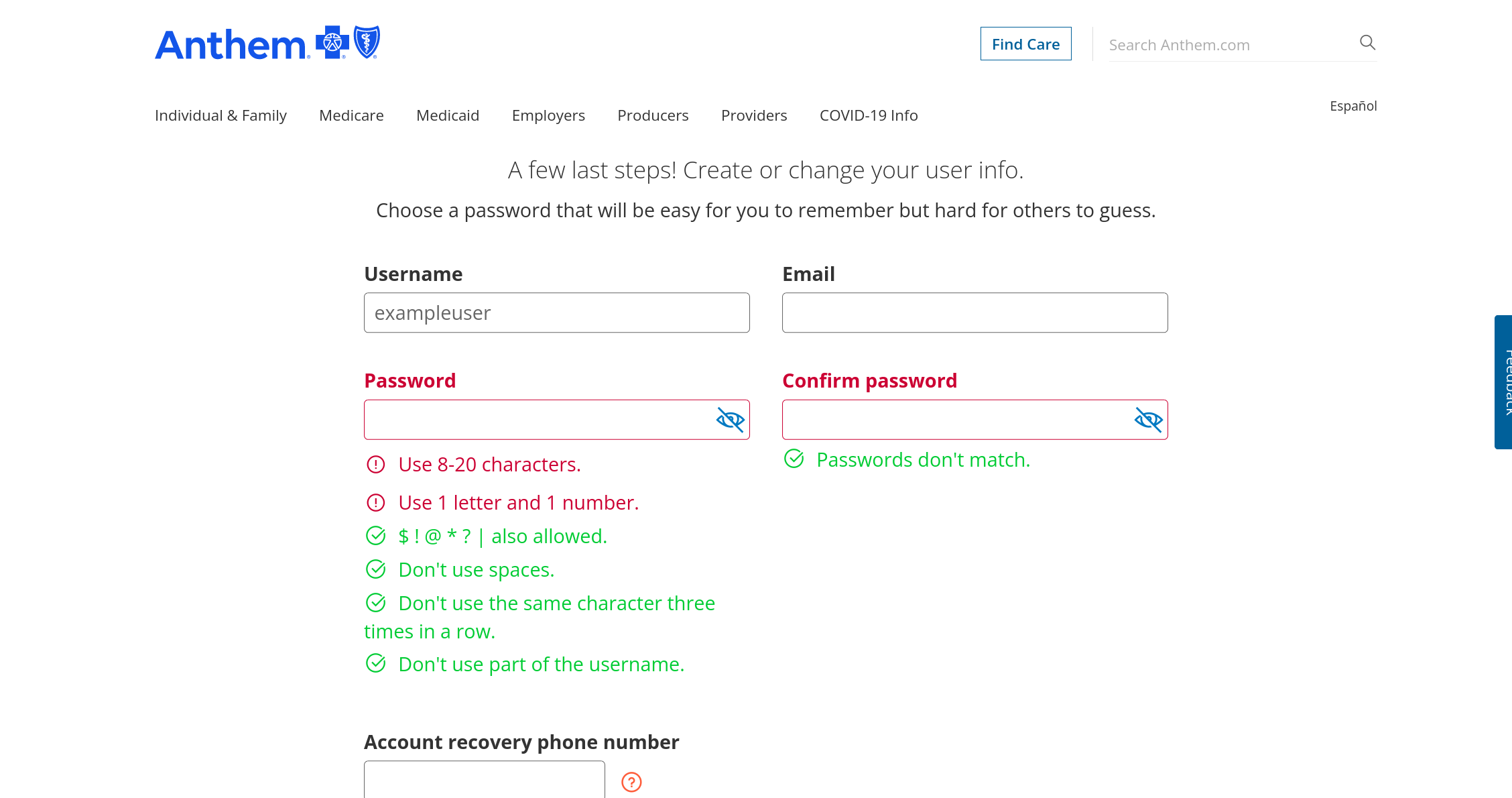1512x798 pixels.
Task: Click the Username input field
Action: tap(556, 312)
